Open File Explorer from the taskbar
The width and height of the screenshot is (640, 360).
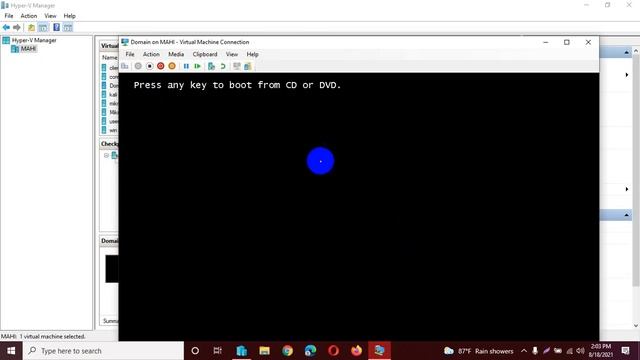coord(264,351)
